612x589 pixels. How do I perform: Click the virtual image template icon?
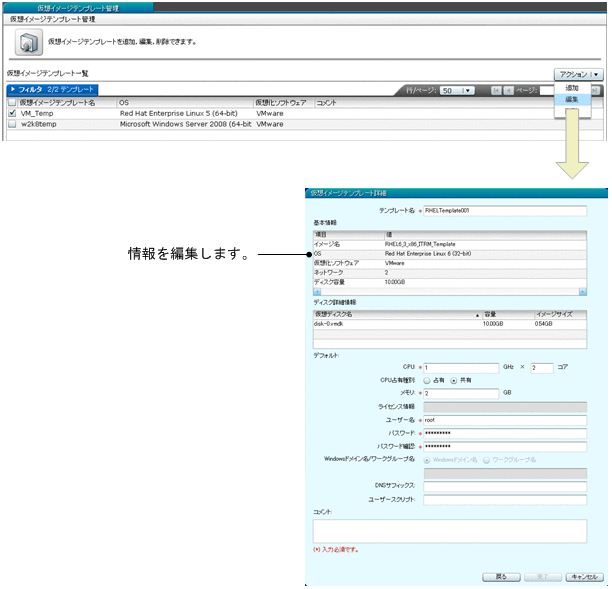coord(30,42)
